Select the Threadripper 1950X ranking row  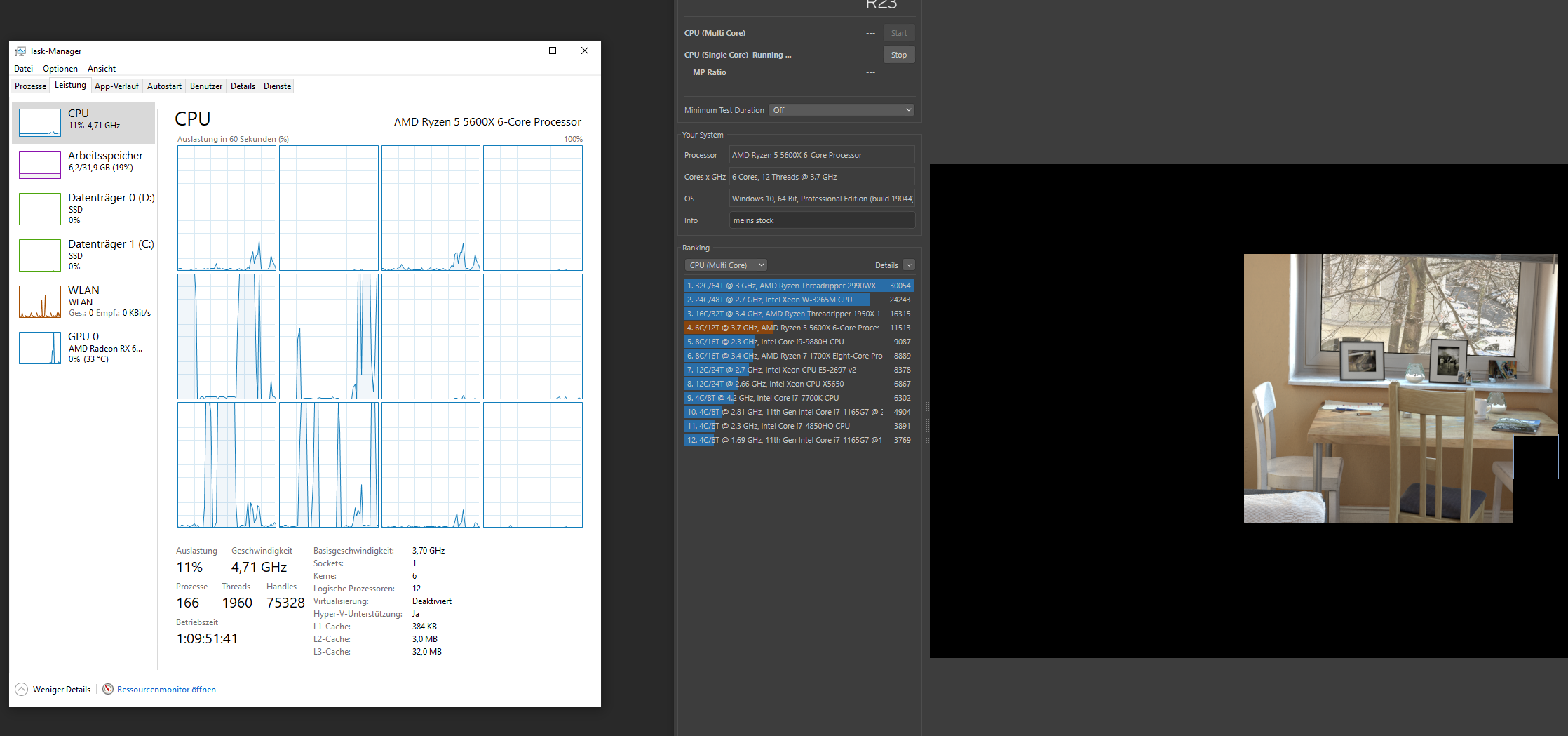[x=799, y=314]
